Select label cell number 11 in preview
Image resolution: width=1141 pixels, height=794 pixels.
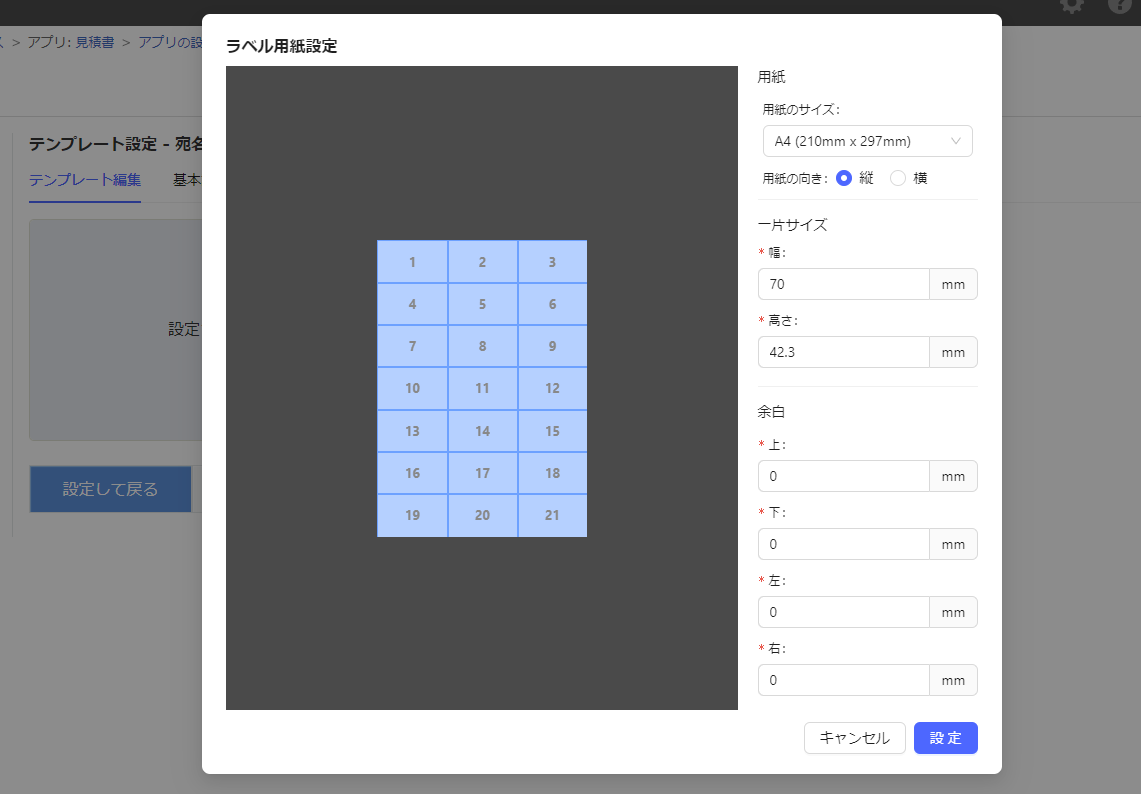482,389
